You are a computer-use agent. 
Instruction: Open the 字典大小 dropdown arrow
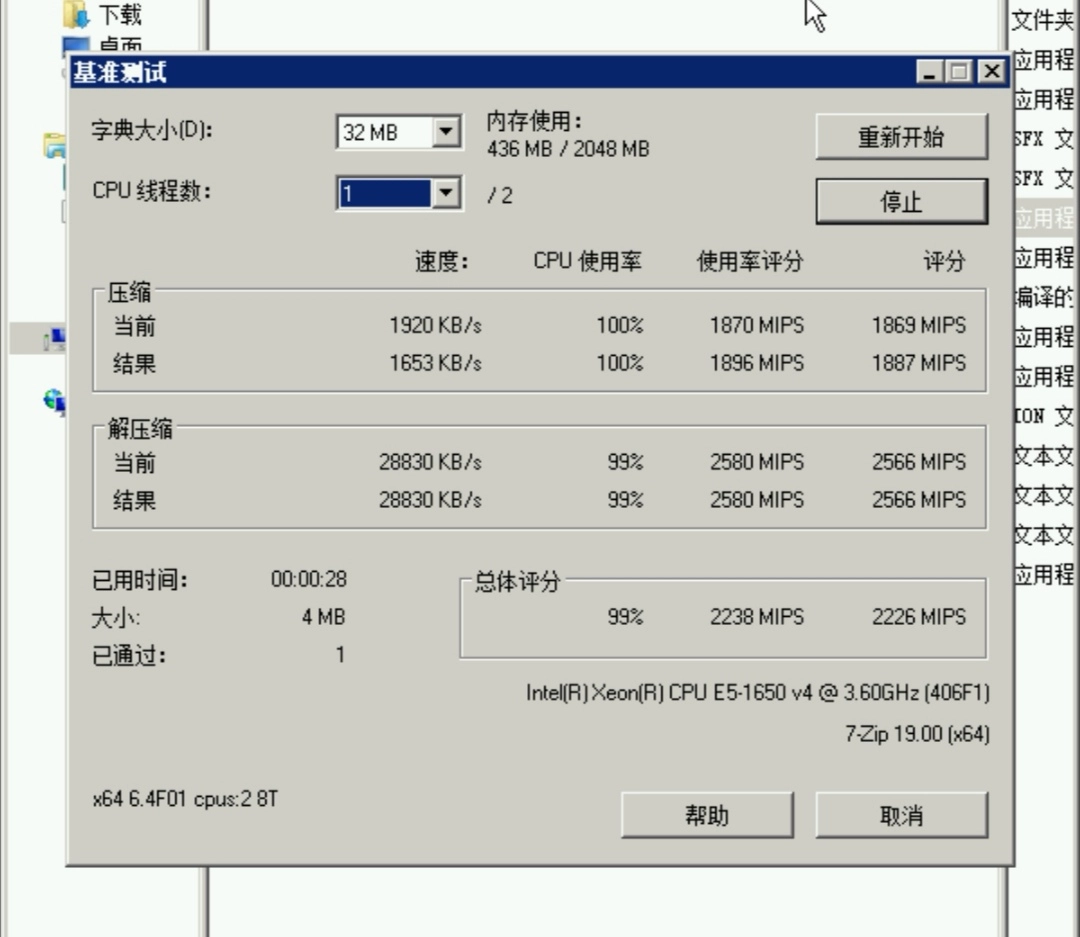pos(446,132)
